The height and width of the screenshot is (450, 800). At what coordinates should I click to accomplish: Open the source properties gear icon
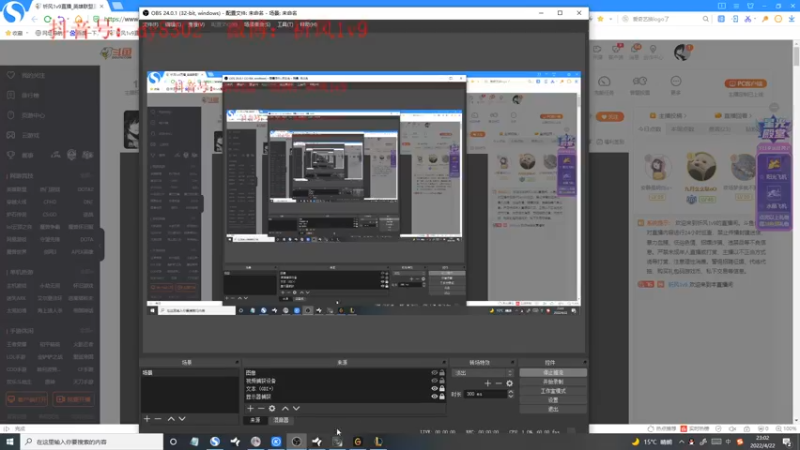(272, 409)
